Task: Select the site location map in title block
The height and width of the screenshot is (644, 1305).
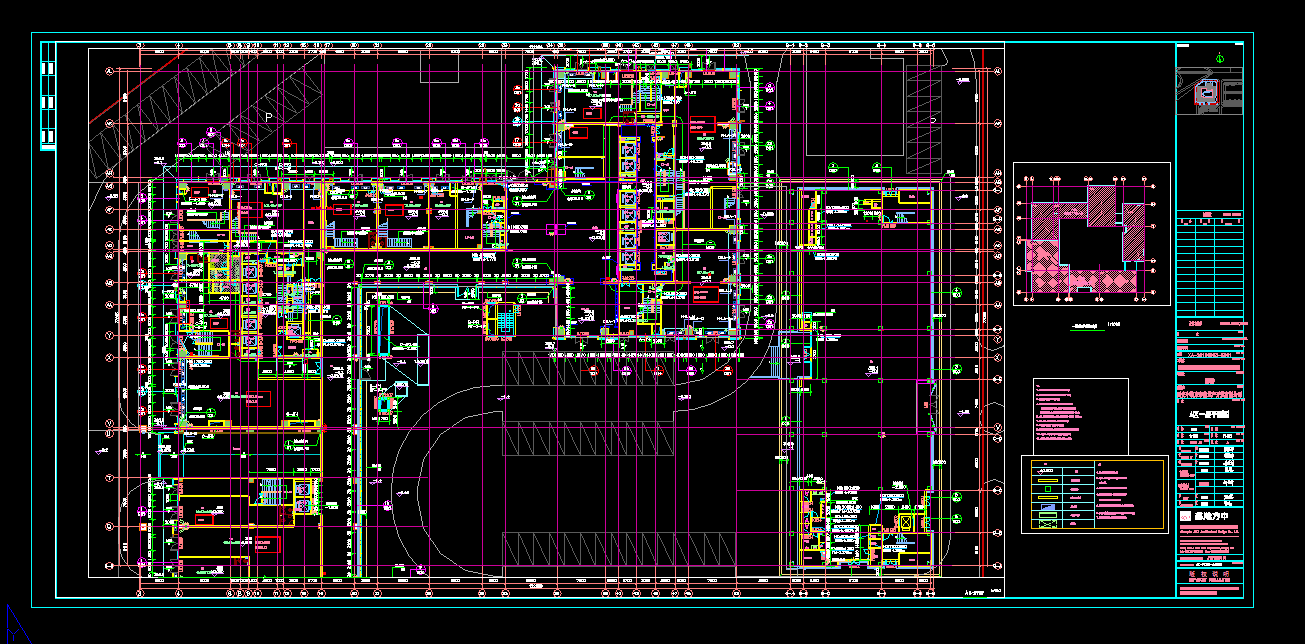Action: [1211, 92]
